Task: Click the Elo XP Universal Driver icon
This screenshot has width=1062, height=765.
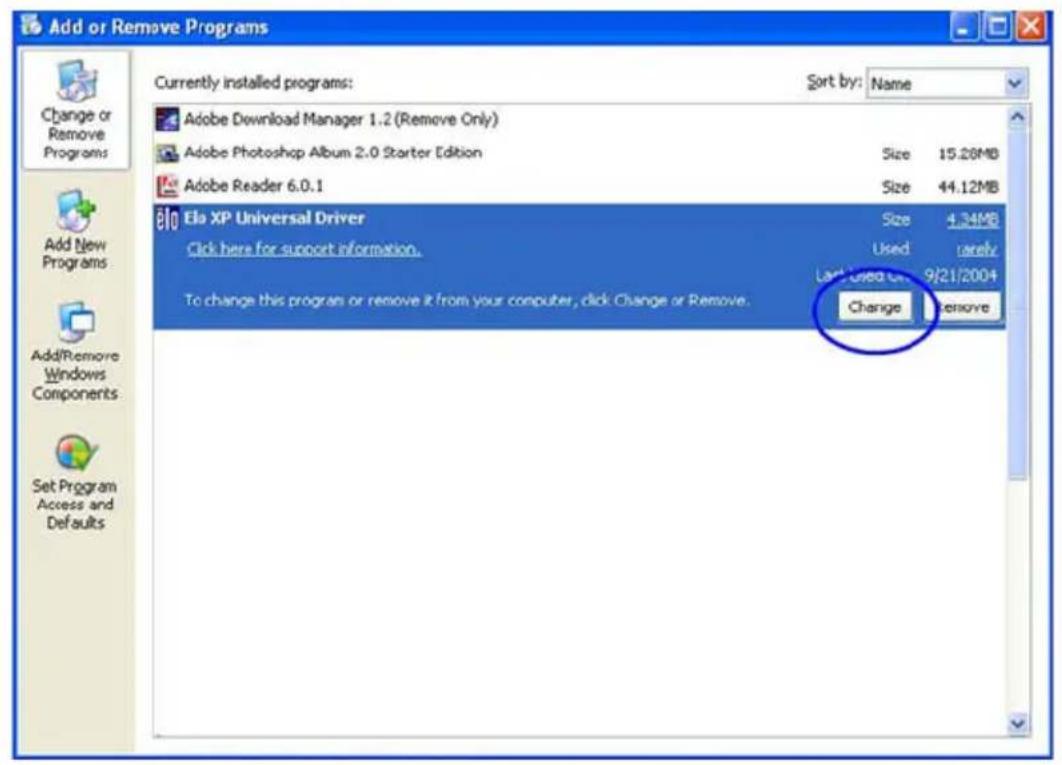Action: pyautogui.click(x=167, y=219)
